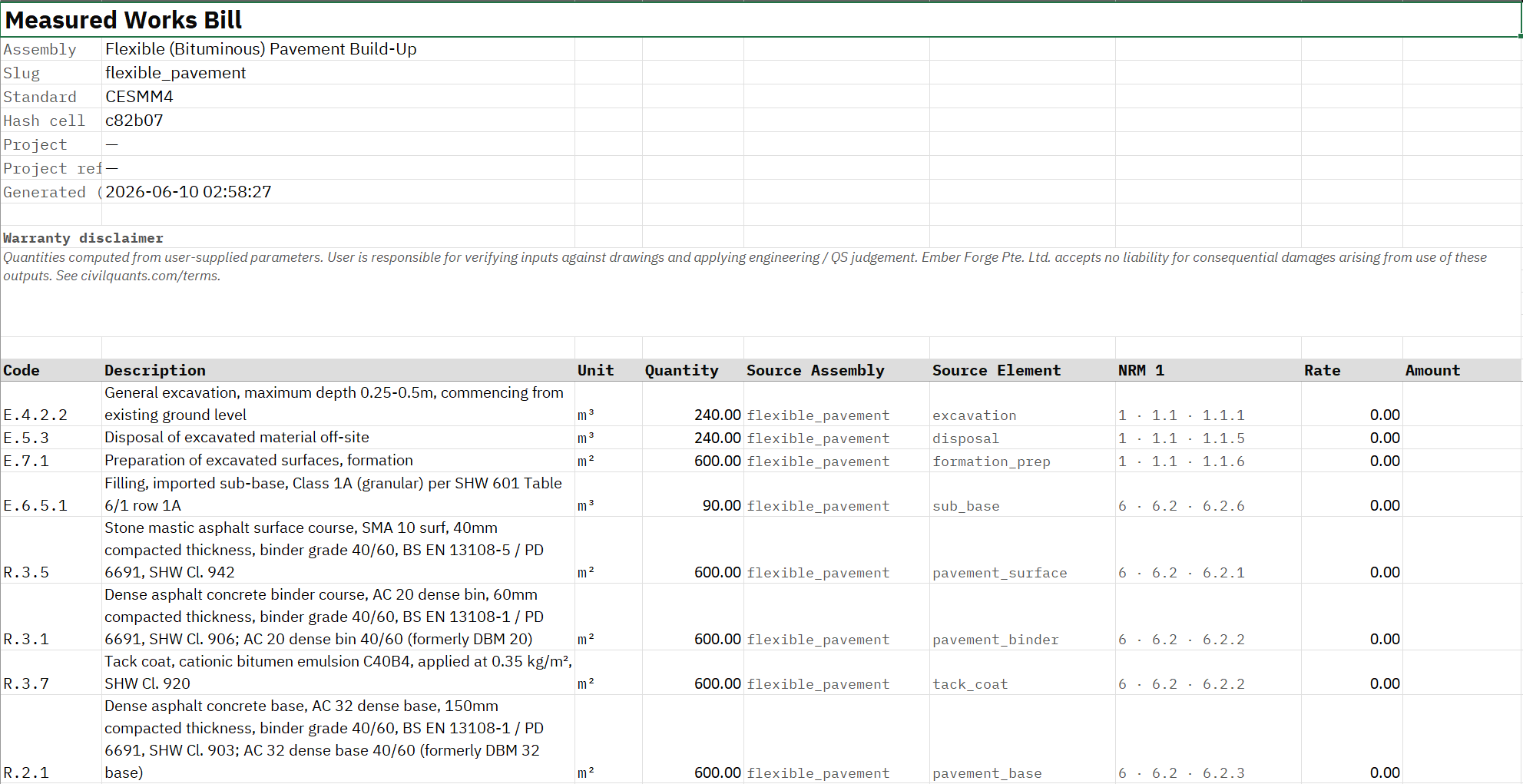Select rate '0.00' in the R.2.1 row

pos(1352,739)
